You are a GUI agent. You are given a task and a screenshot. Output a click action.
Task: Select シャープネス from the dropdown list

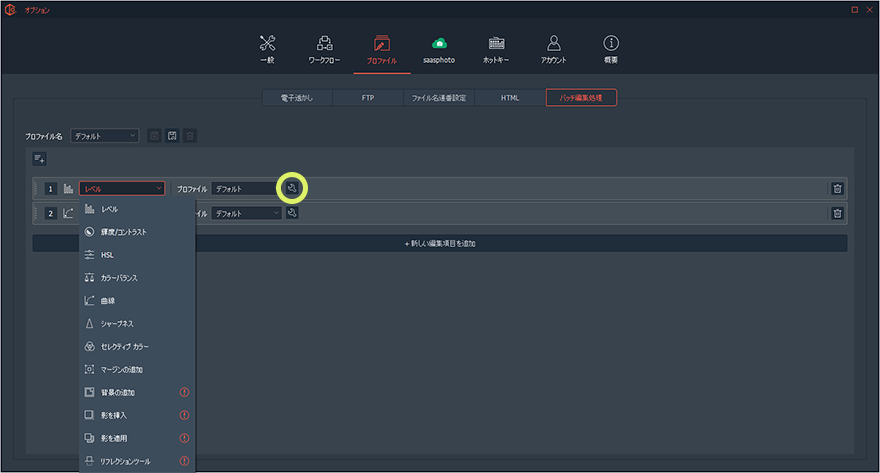coord(117,324)
